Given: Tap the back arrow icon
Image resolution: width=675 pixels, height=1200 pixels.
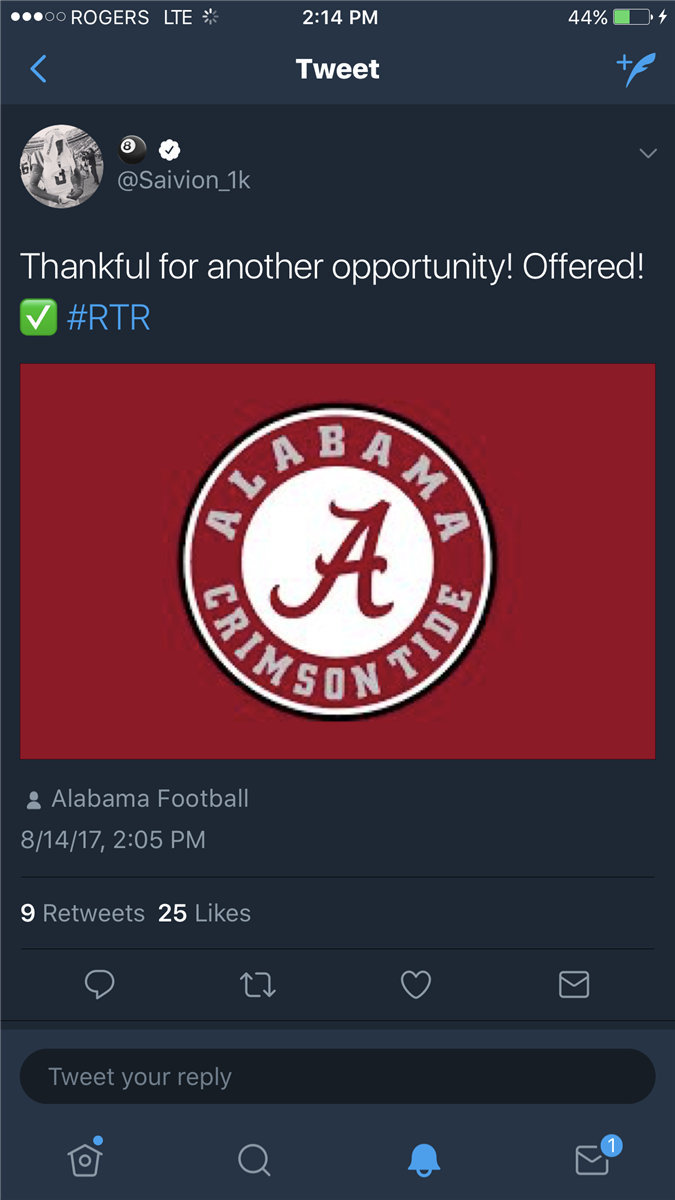Looking at the screenshot, I should pos(39,69).
